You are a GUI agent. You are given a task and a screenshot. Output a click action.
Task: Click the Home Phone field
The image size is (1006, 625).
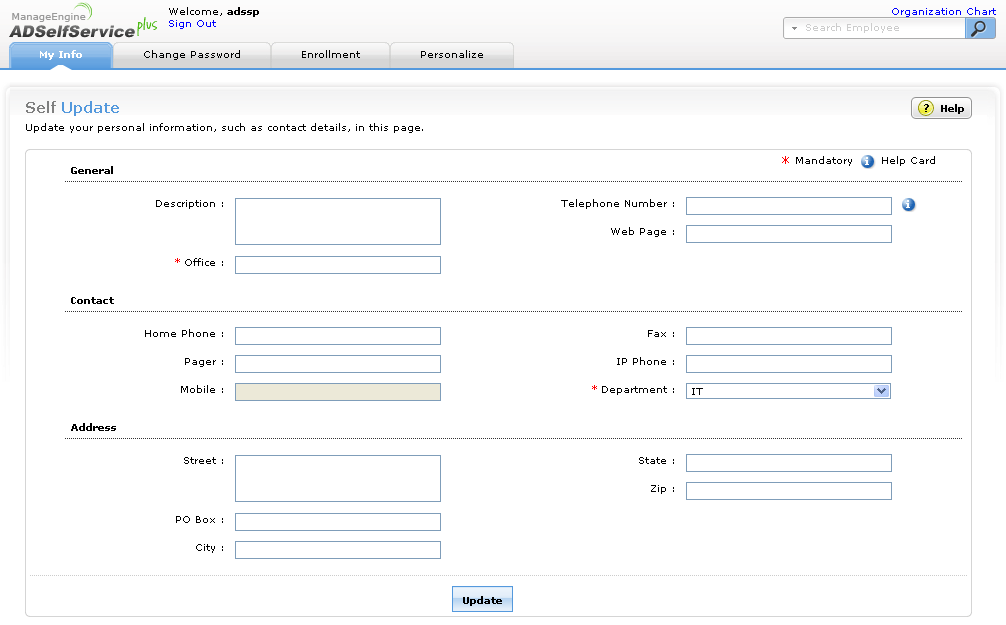(x=338, y=336)
